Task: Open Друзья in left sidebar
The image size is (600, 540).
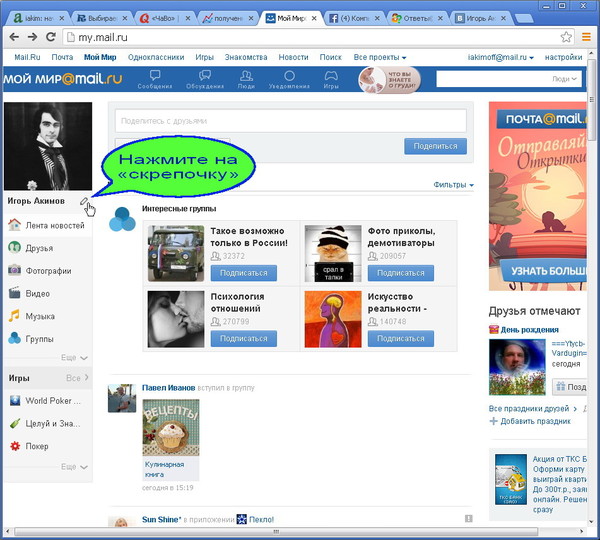Action: 48,248
